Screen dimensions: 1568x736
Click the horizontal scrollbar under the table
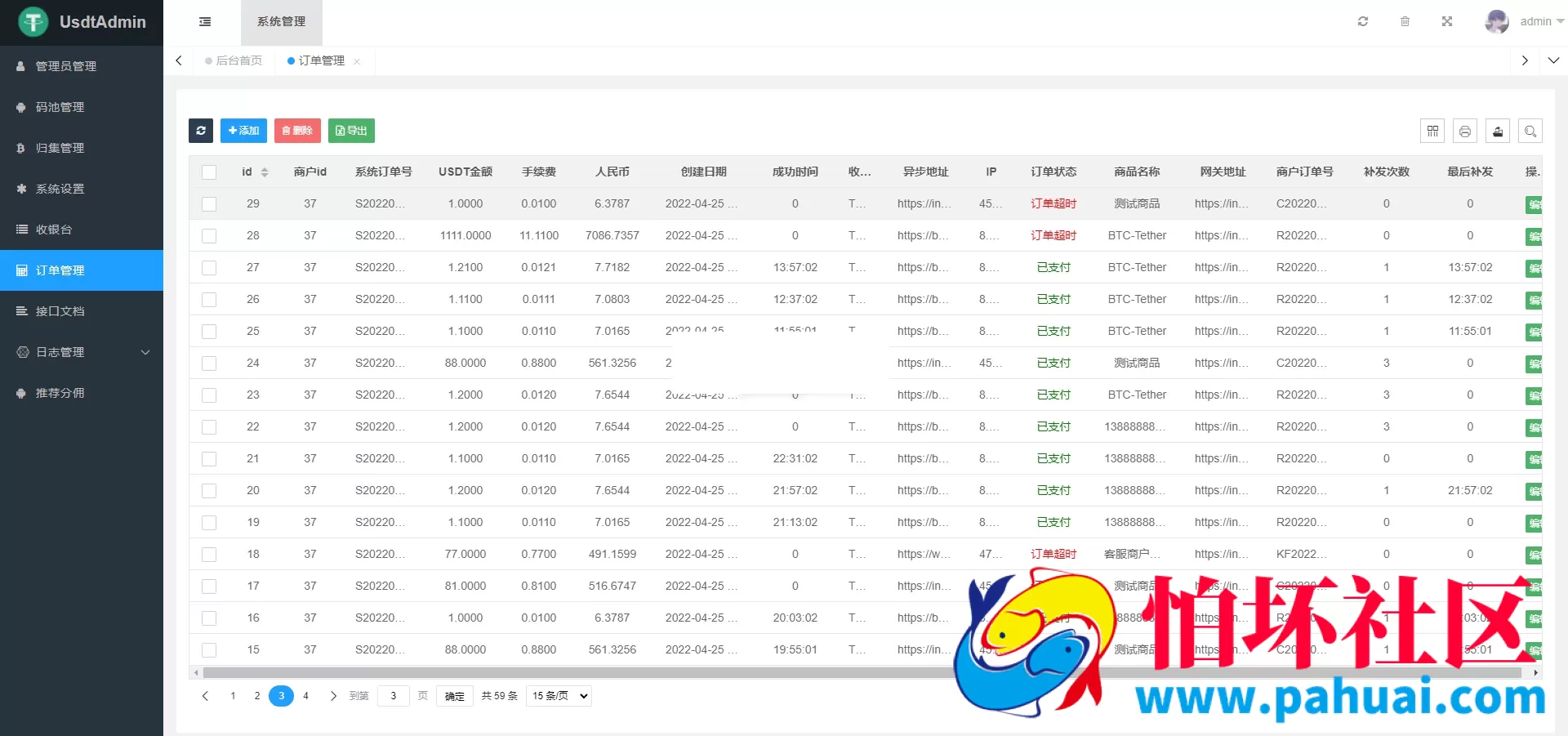pyautogui.click(x=572, y=673)
